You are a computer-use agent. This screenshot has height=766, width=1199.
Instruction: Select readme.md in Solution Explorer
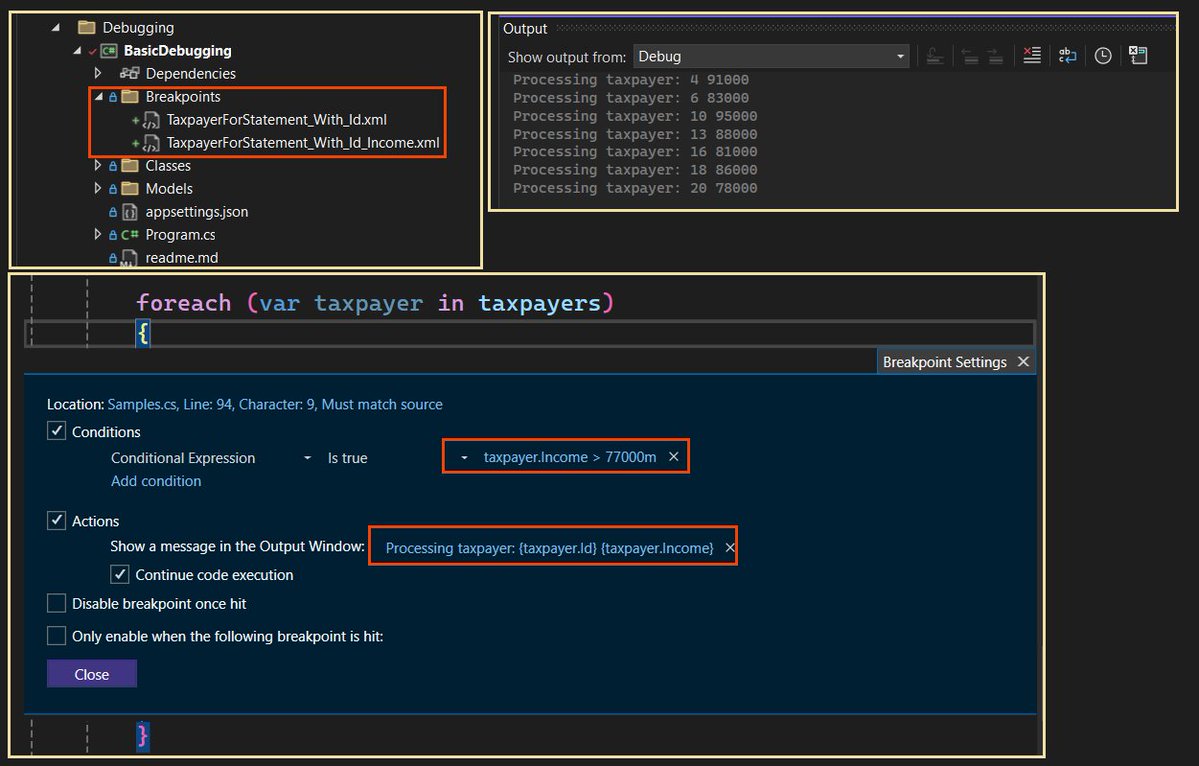181,258
